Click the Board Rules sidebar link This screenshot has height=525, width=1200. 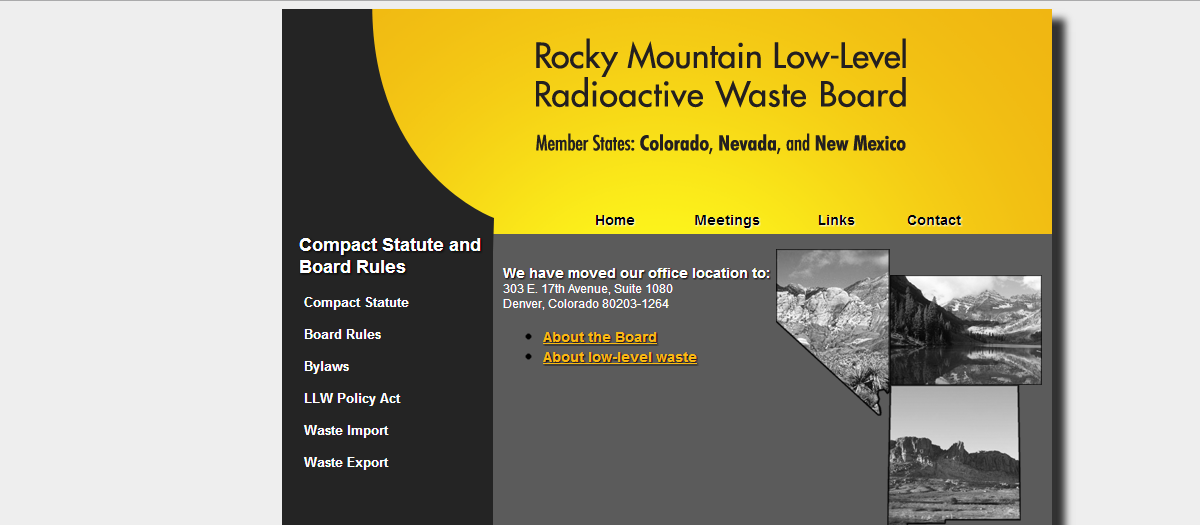(x=342, y=334)
